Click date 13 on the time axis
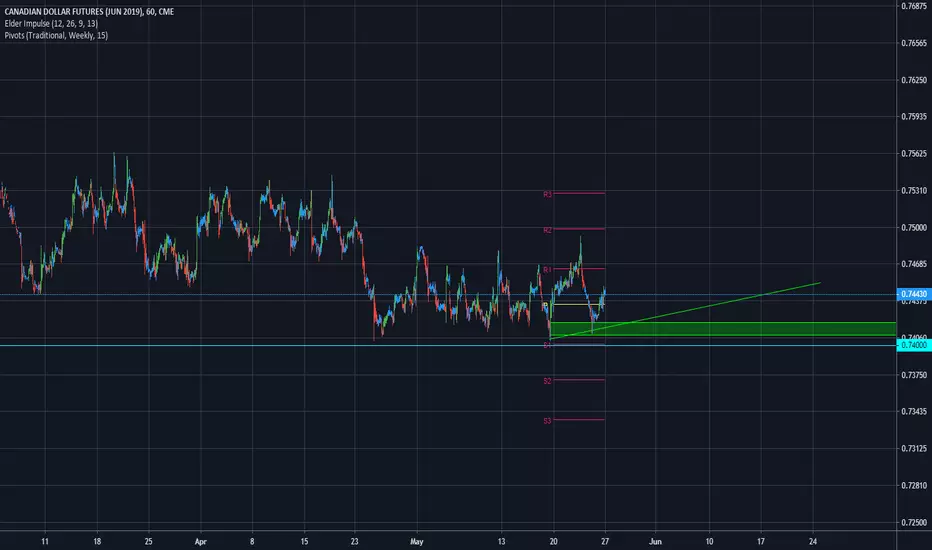 501,542
